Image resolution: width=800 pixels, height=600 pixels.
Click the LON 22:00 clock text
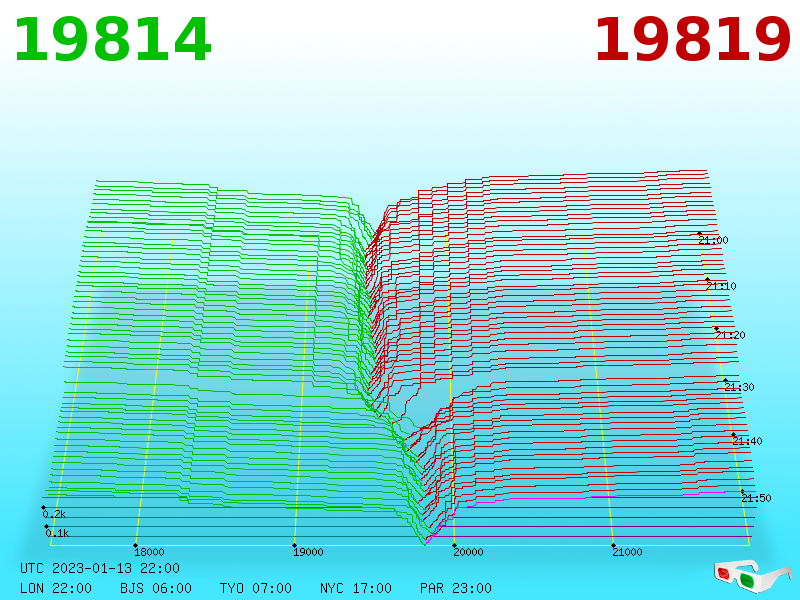point(56,588)
